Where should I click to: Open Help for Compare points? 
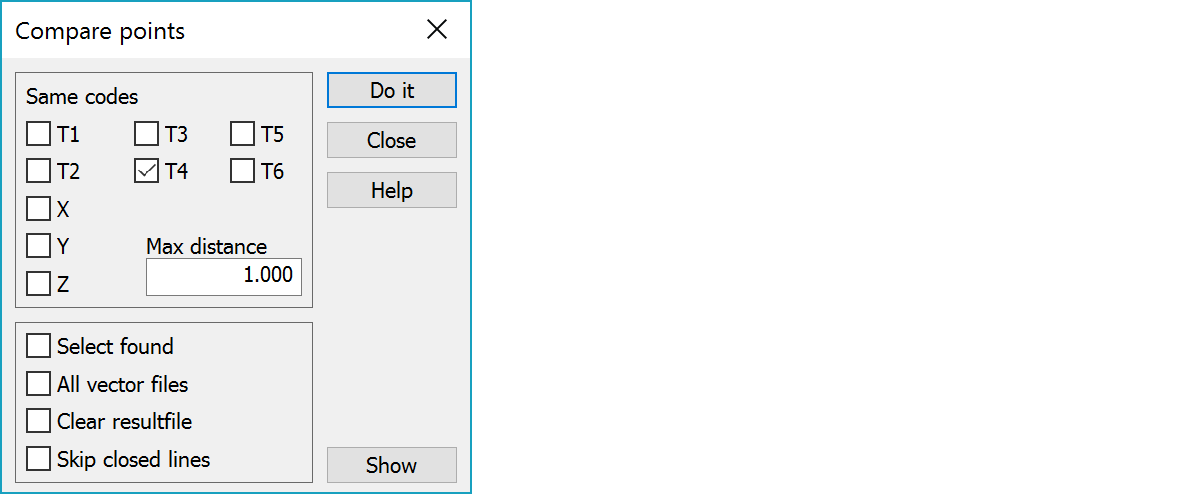point(392,190)
